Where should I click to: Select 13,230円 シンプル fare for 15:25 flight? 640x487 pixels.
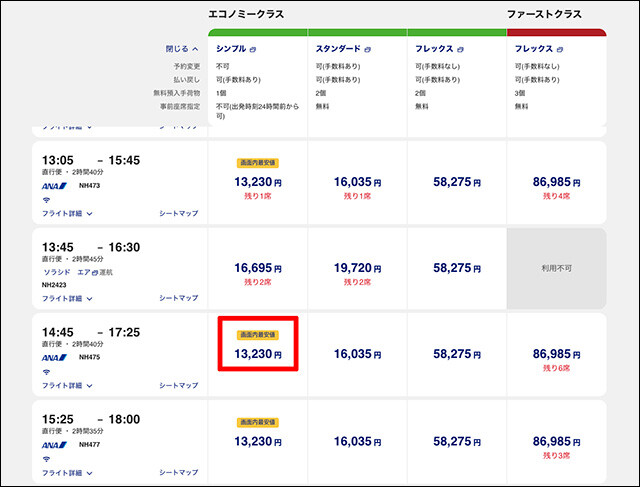258,441
